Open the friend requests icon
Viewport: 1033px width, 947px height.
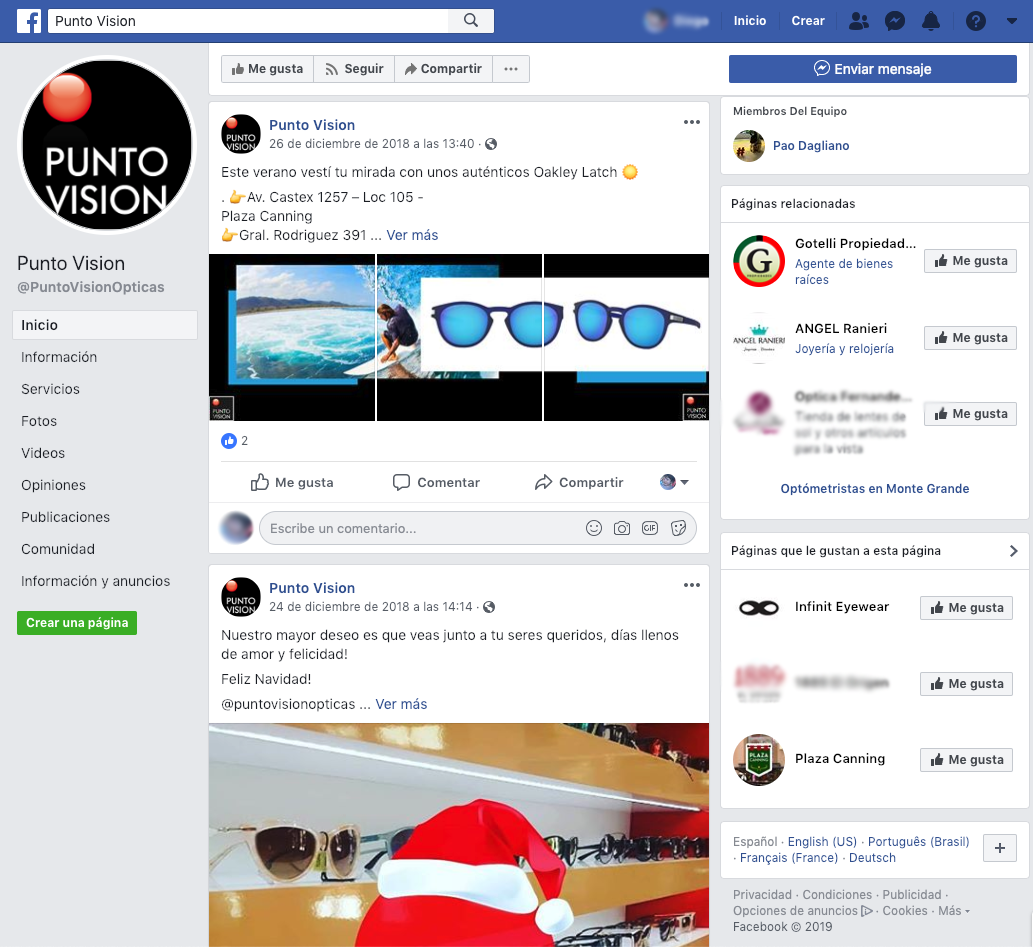858,21
